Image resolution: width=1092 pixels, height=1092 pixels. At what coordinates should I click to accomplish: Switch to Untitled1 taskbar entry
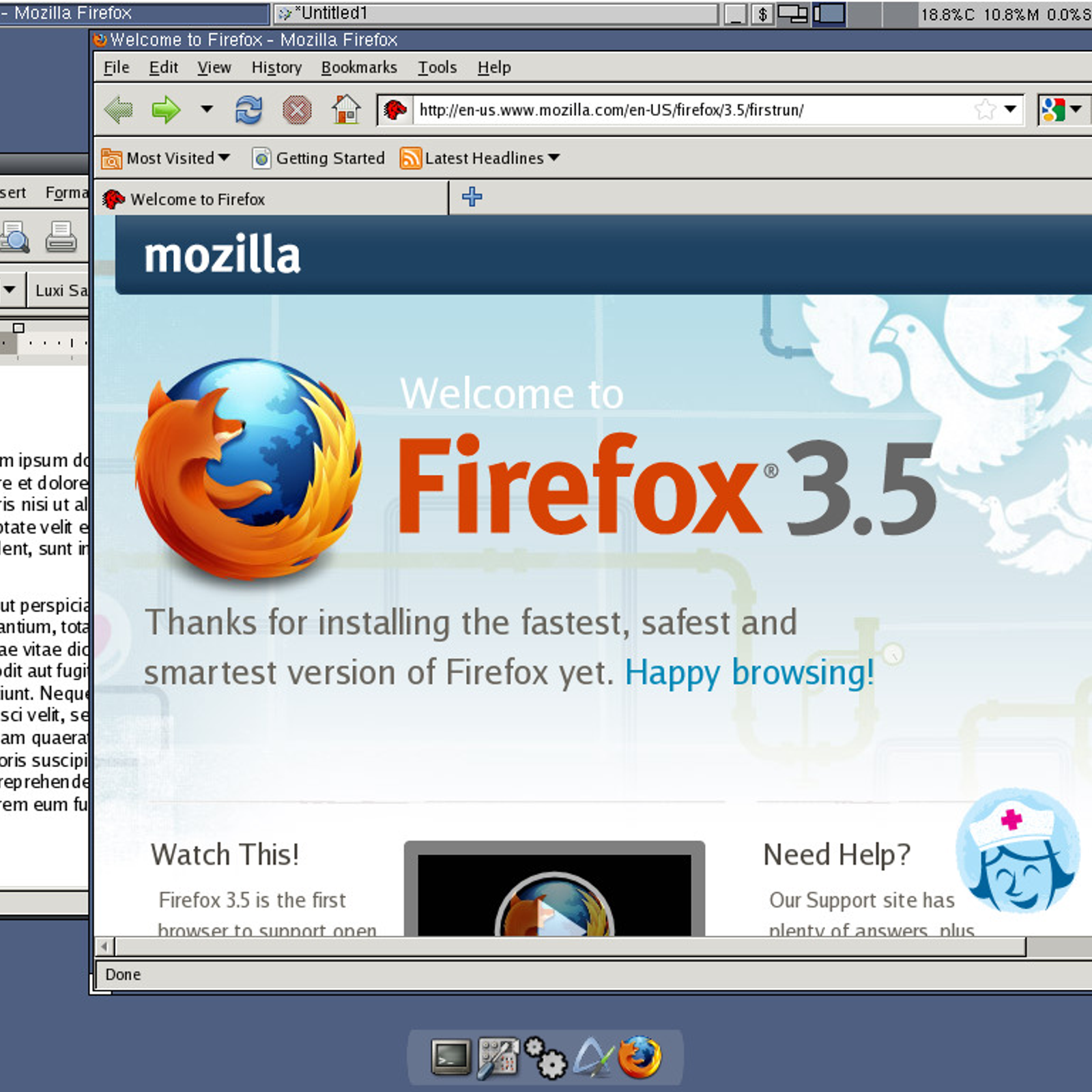(x=495, y=13)
